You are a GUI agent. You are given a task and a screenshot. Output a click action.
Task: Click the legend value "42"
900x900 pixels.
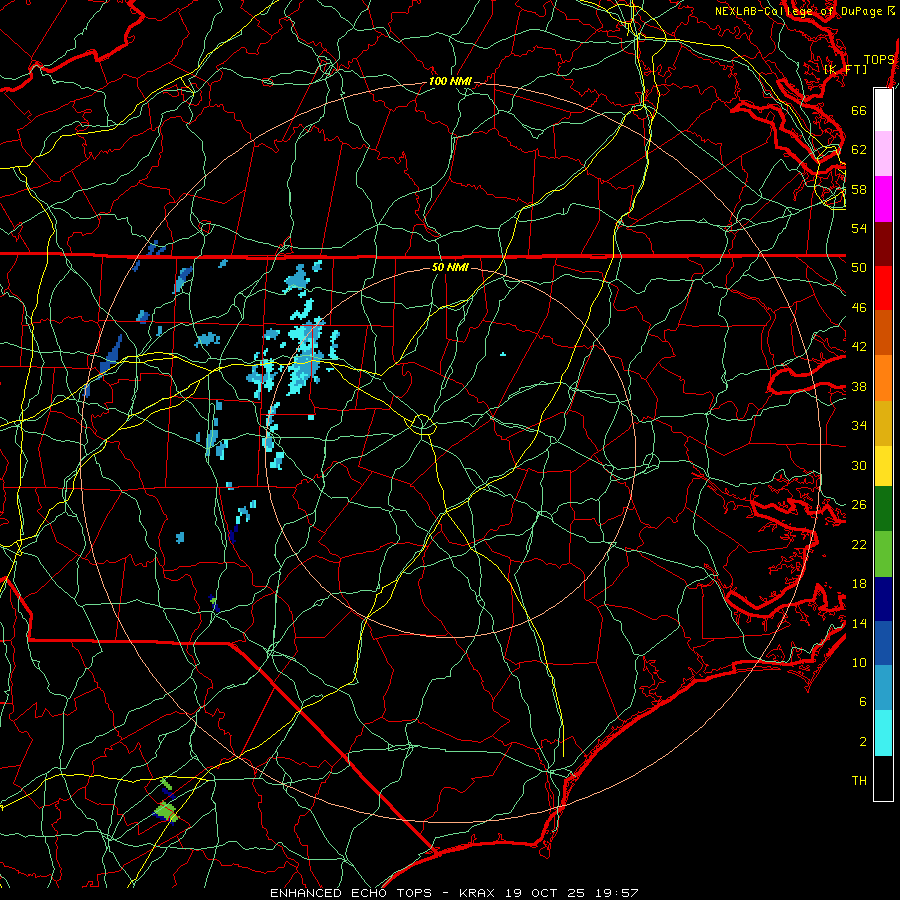click(859, 347)
